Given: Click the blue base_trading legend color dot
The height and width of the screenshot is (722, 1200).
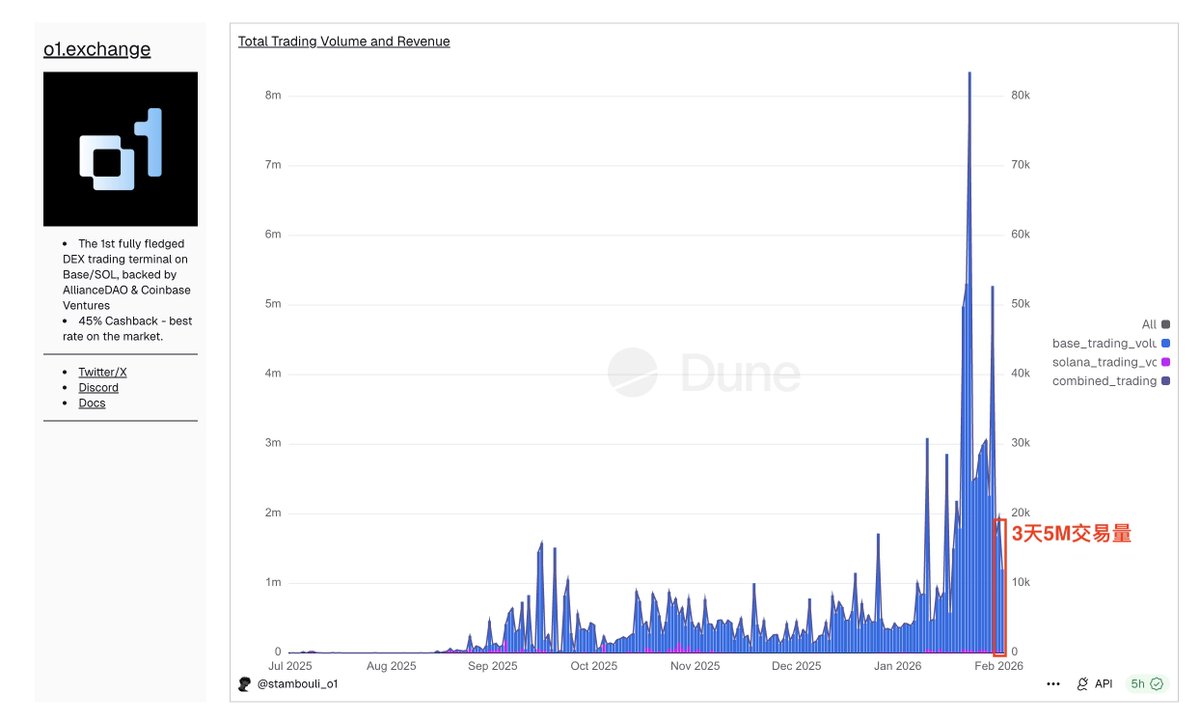Looking at the screenshot, I should (x=1165, y=343).
